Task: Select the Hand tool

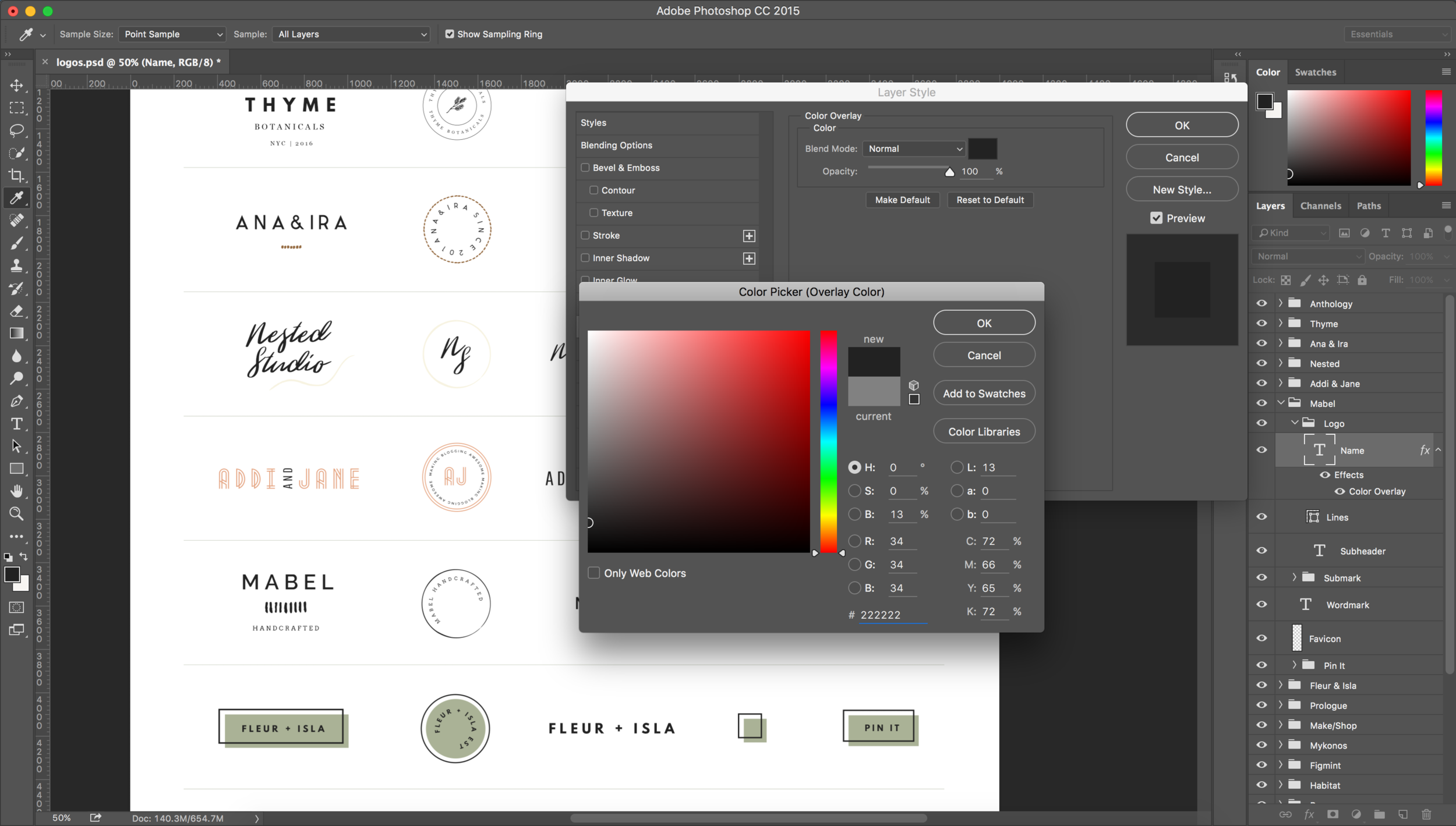Action: [16, 491]
